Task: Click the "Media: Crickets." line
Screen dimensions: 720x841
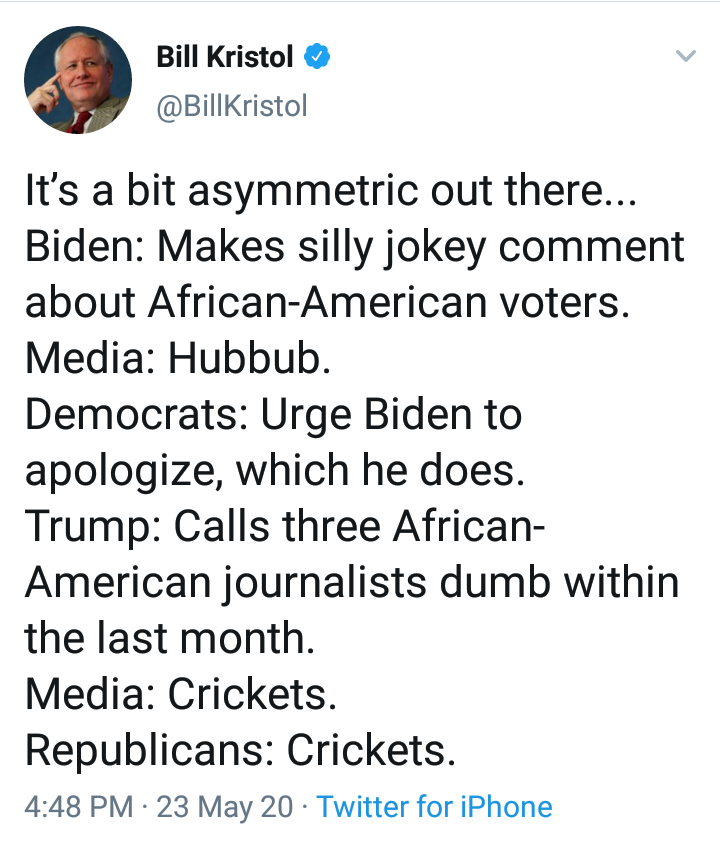Action: pos(181,695)
